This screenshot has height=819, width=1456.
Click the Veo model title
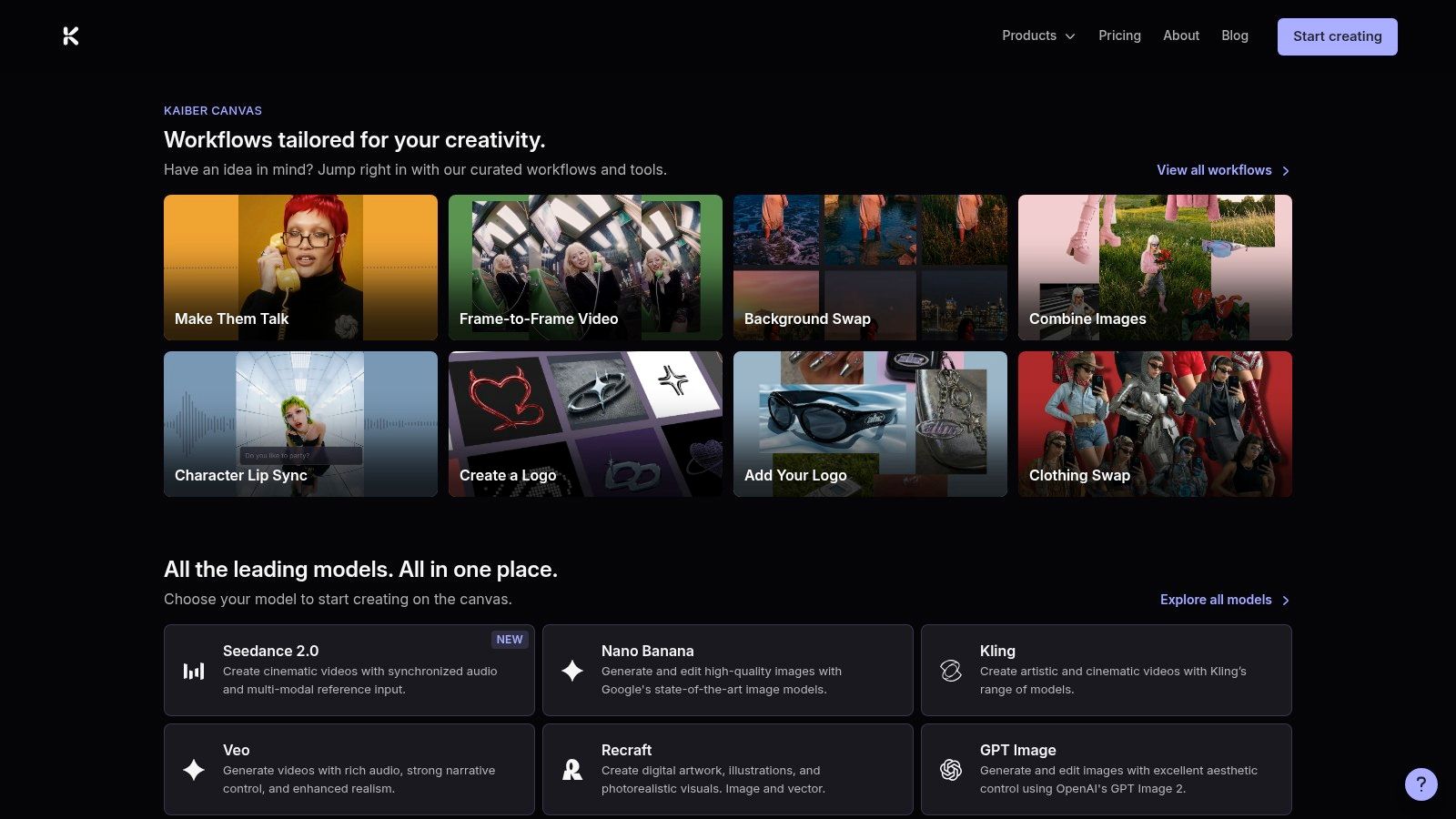pos(236,750)
